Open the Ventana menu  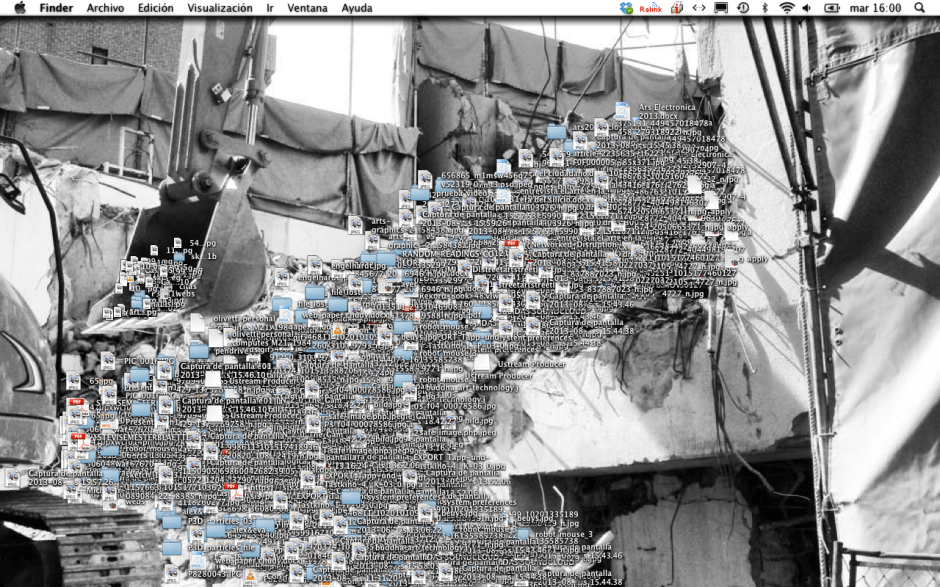point(307,8)
